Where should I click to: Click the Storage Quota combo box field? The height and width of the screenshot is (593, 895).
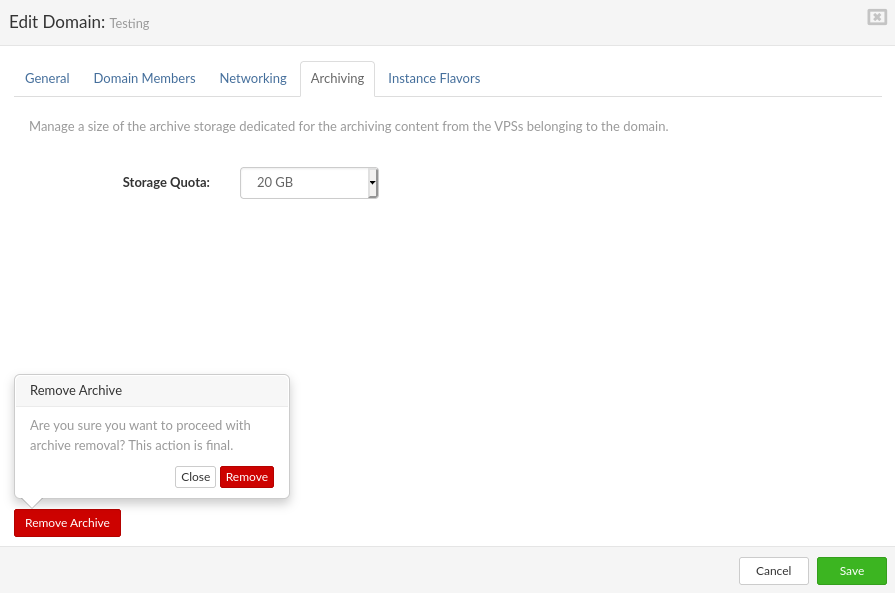(300, 182)
